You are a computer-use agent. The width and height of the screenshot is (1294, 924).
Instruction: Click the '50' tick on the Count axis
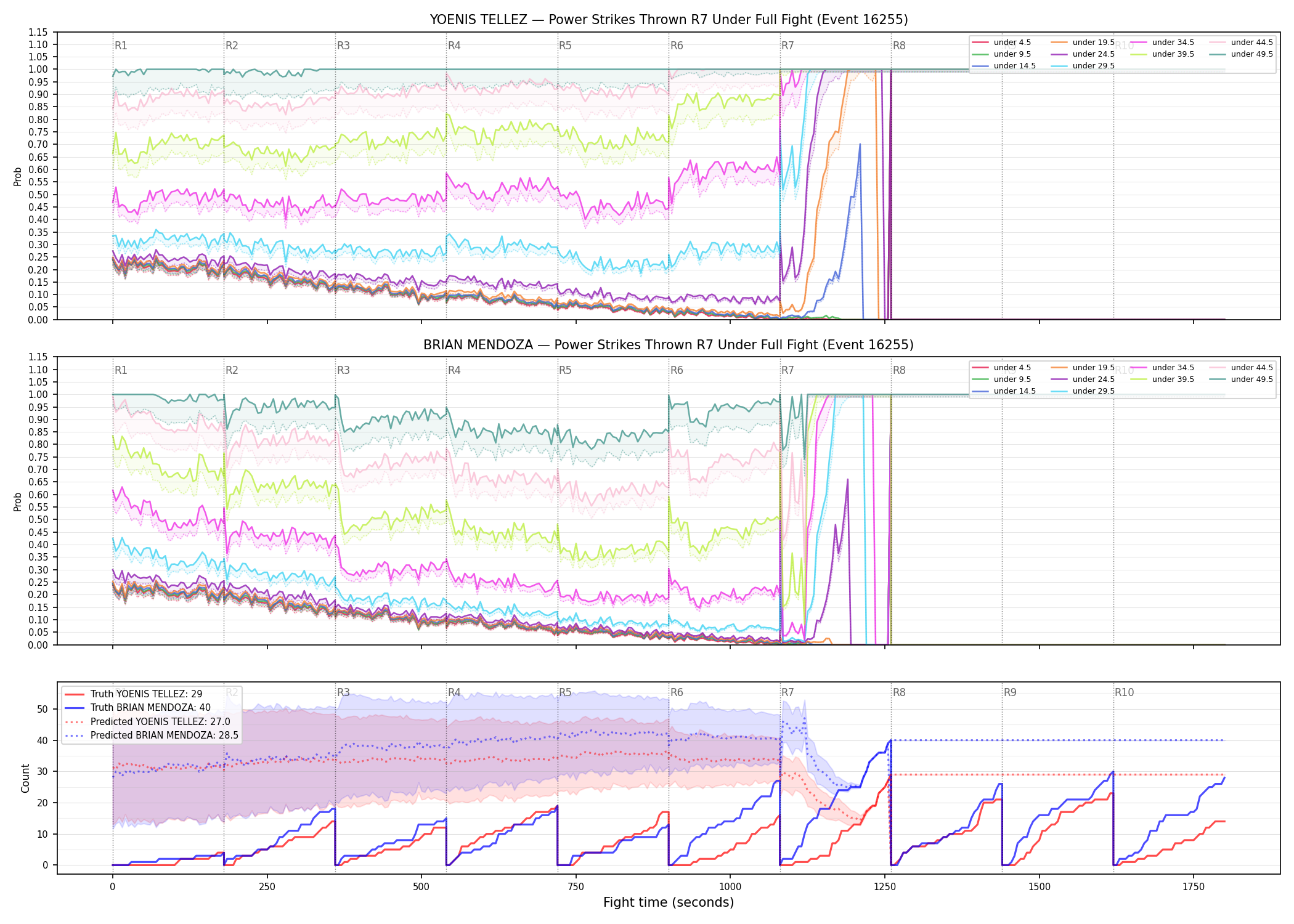pos(43,710)
